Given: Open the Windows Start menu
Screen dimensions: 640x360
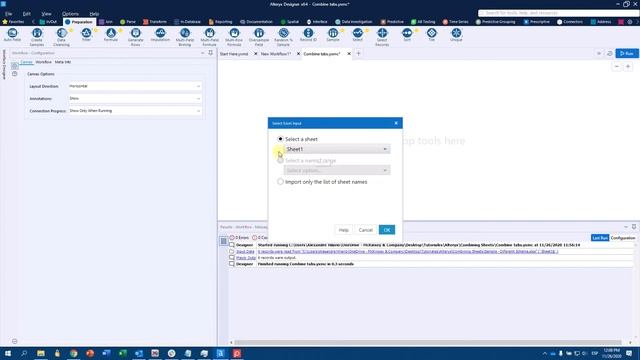Looking at the screenshot, I should tap(8, 353).
